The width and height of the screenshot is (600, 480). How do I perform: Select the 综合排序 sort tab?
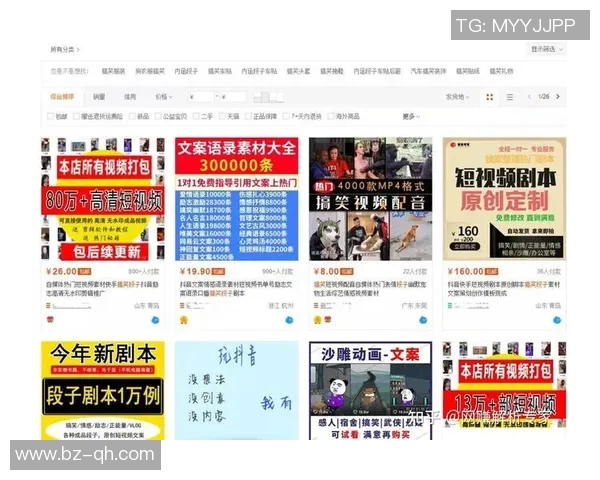click(62, 97)
